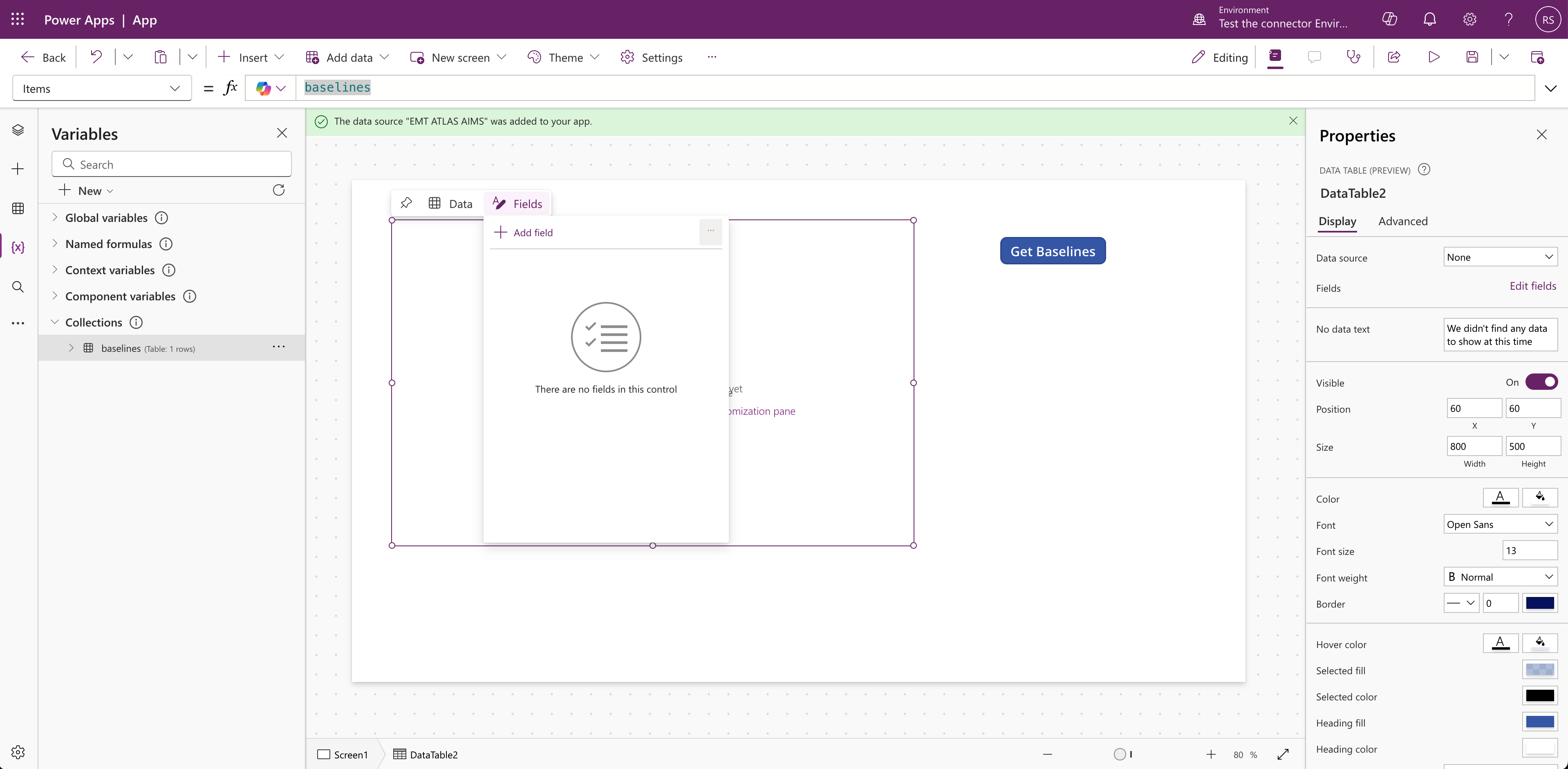The image size is (1568, 769).
Task: Click the Save icon in toolbar
Action: coord(1472,57)
